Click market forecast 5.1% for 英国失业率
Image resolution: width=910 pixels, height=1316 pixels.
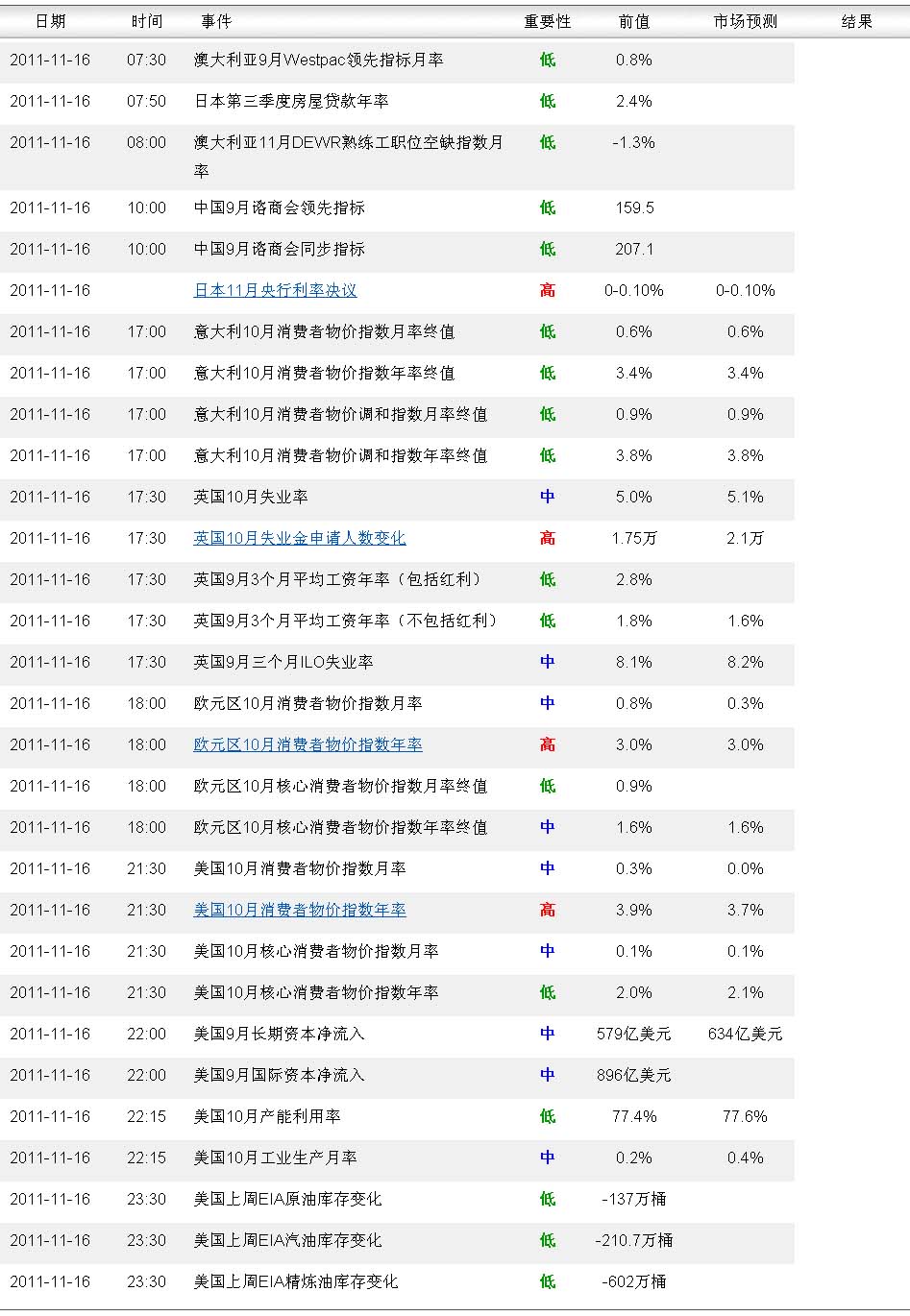coord(745,497)
